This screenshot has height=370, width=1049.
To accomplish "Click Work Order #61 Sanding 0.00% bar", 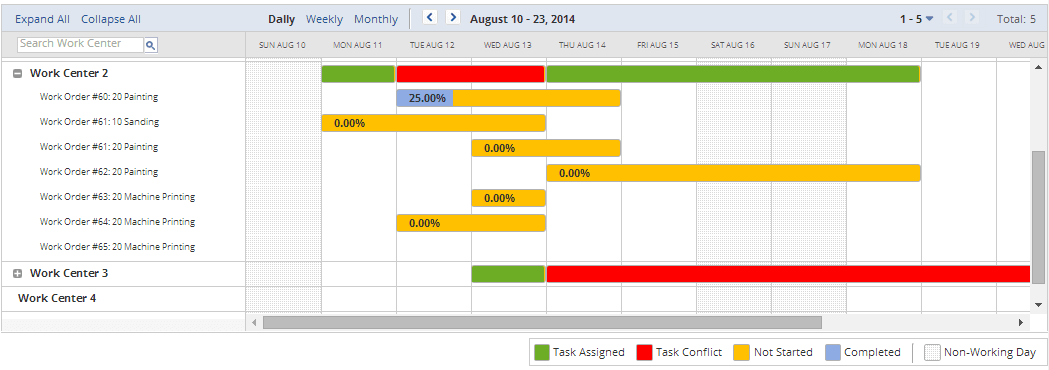I will point(434,123).
